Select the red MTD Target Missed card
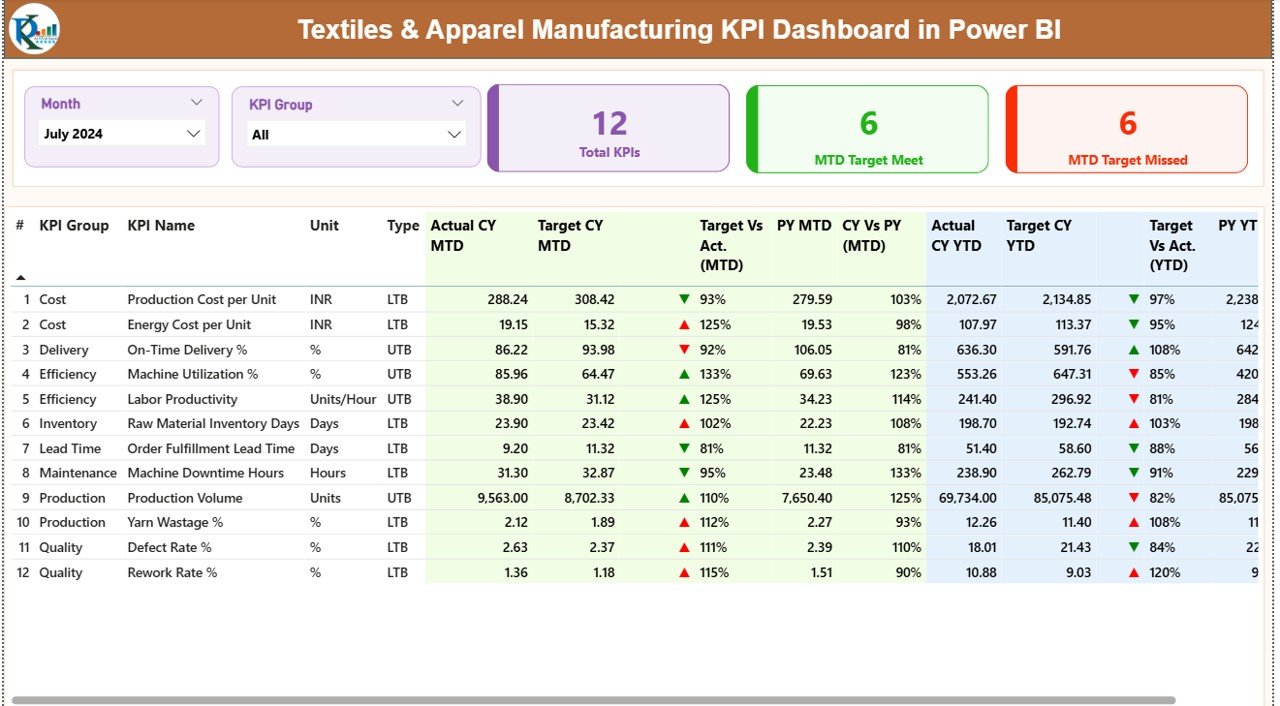Screen dimensions: 1280x706 [x=1126, y=128]
